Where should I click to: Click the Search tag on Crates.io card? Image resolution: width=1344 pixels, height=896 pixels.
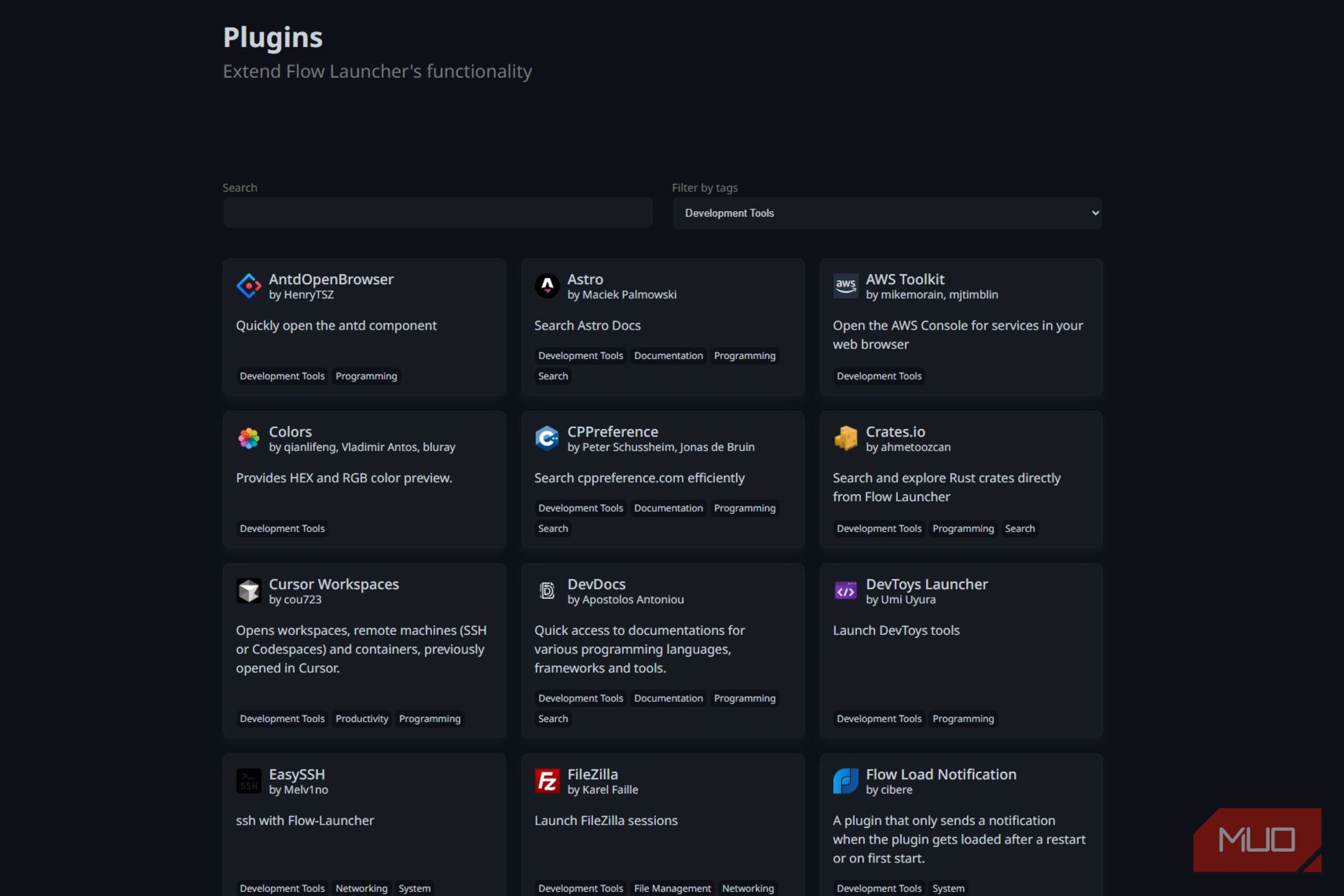[x=1020, y=529]
